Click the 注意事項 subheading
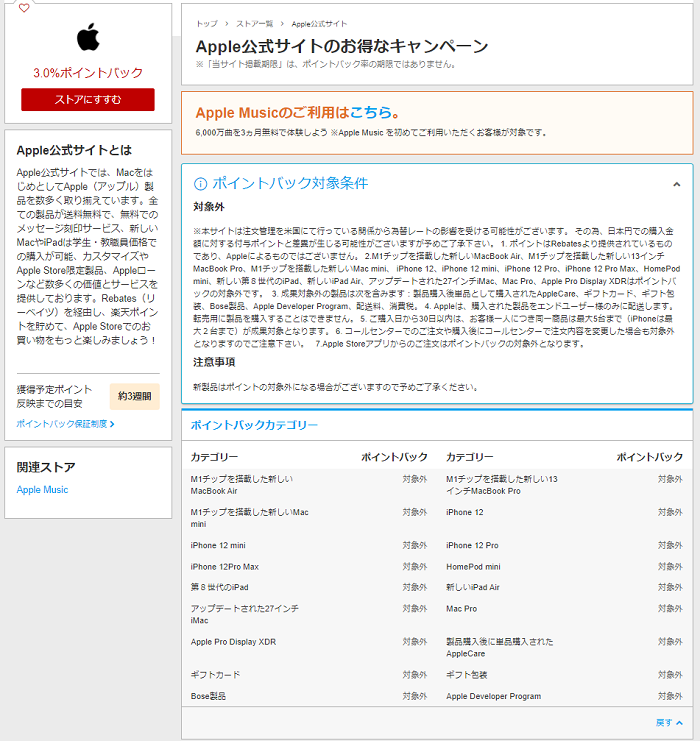 [214, 362]
